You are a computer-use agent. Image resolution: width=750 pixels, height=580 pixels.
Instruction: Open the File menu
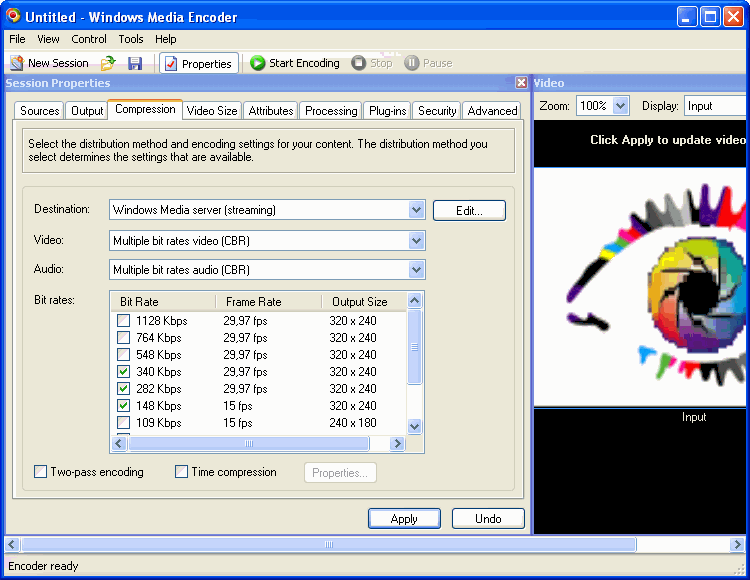coord(17,39)
